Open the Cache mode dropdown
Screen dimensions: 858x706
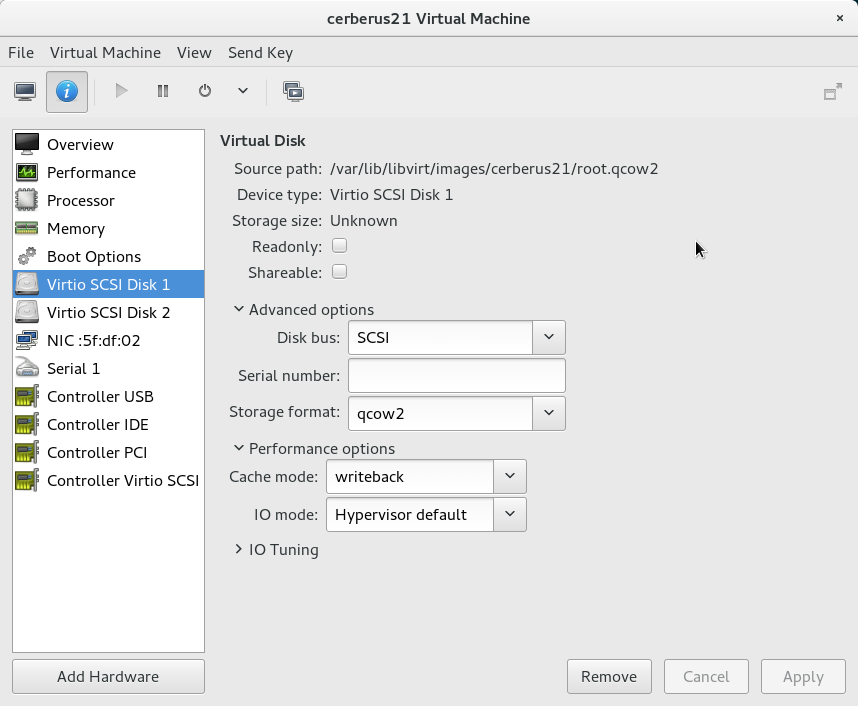[509, 477]
